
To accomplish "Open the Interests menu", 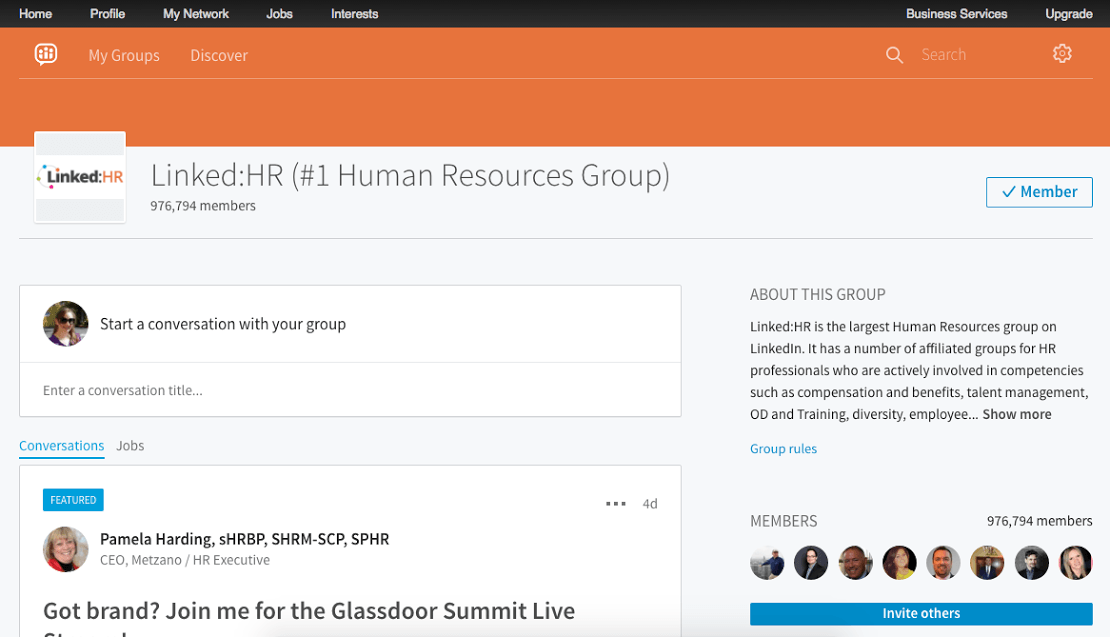I will pyautogui.click(x=355, y=13).
